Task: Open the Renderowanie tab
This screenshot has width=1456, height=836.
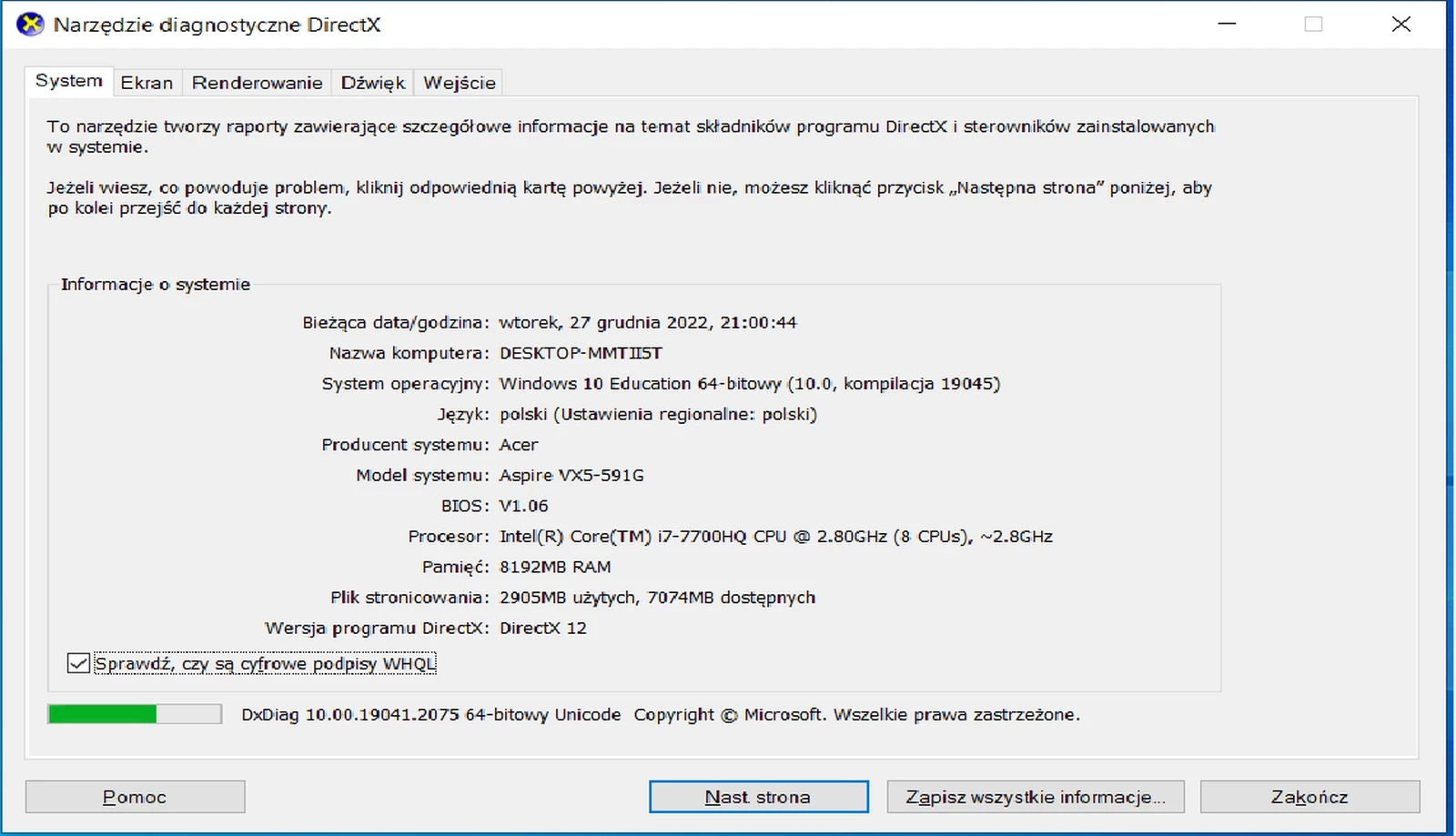Action: [257, 83]
